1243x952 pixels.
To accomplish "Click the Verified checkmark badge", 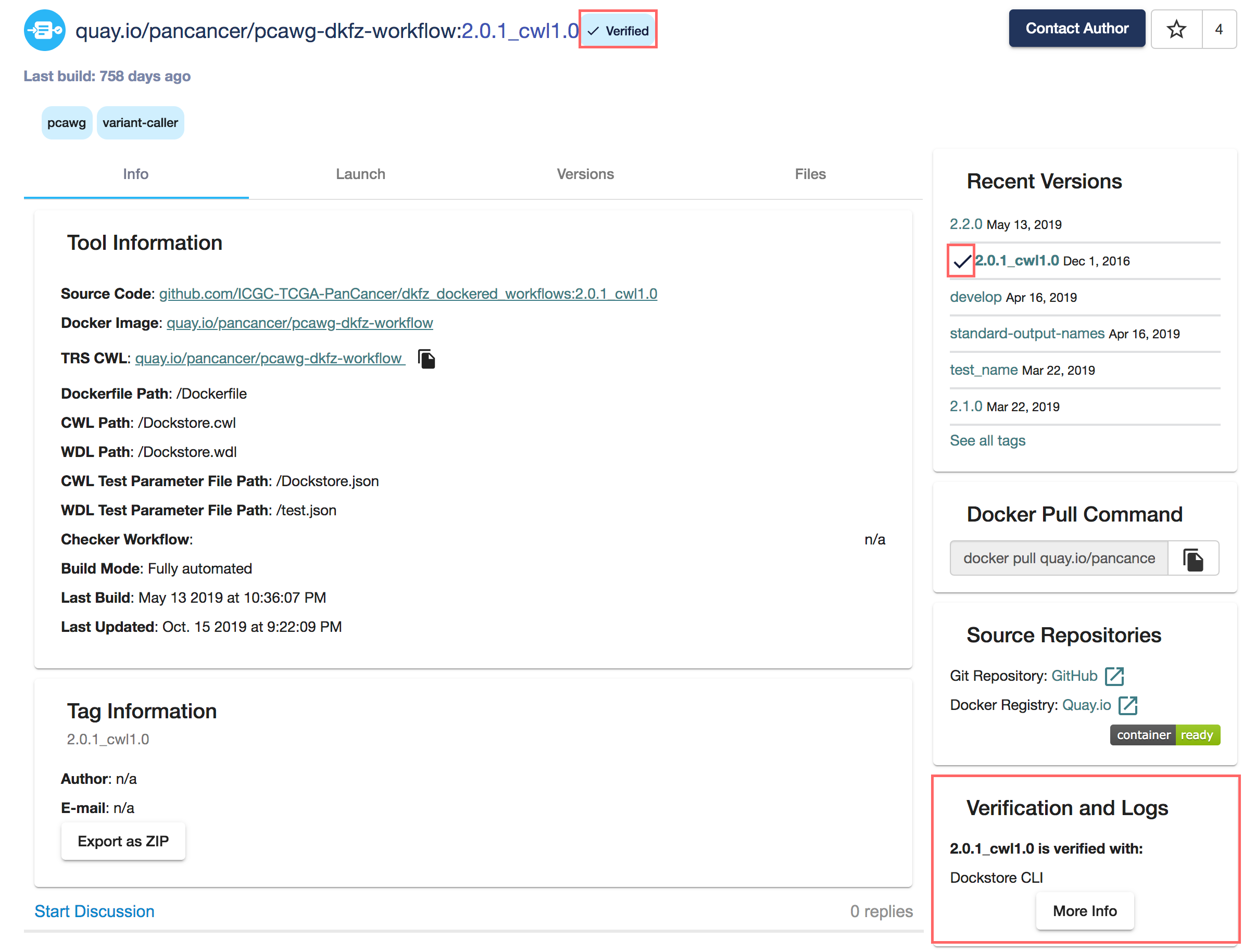I will point(618,31).
